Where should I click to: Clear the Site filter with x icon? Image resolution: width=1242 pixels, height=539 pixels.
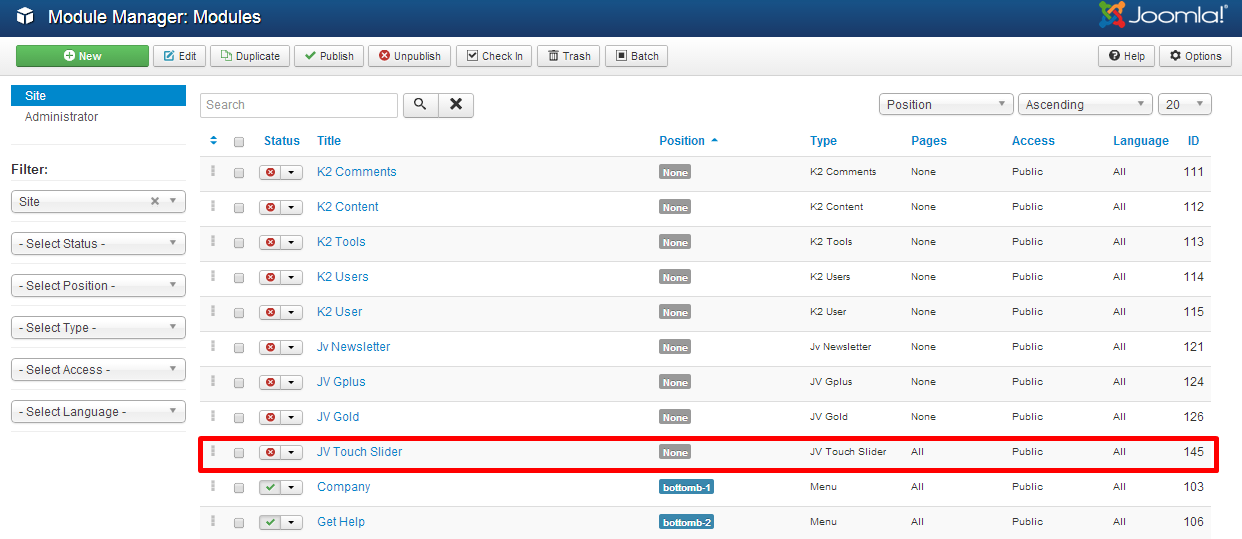pyautogui.click(x=155, y=201)
